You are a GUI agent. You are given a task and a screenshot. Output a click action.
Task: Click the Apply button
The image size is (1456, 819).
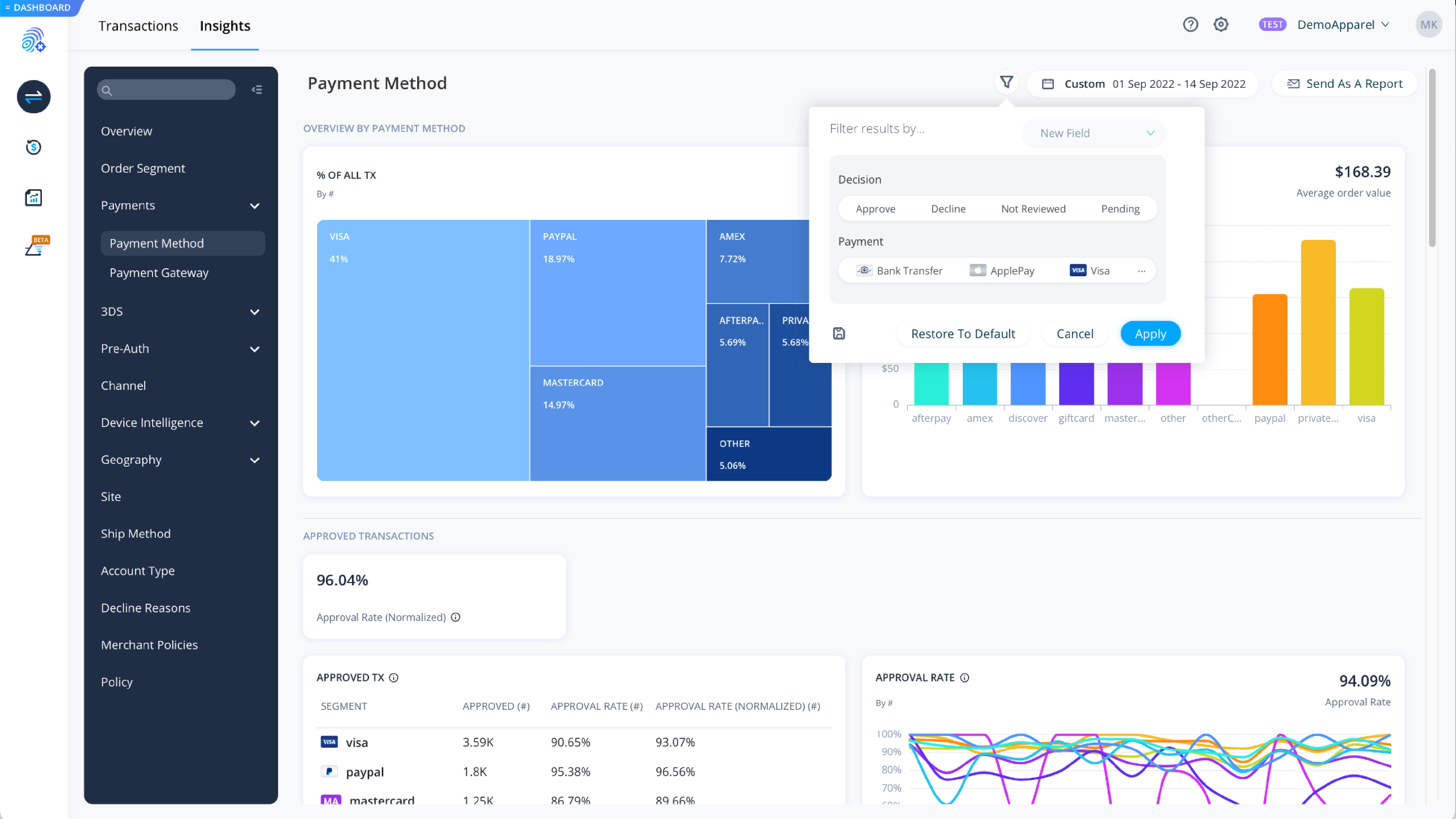pos(1150,333)
